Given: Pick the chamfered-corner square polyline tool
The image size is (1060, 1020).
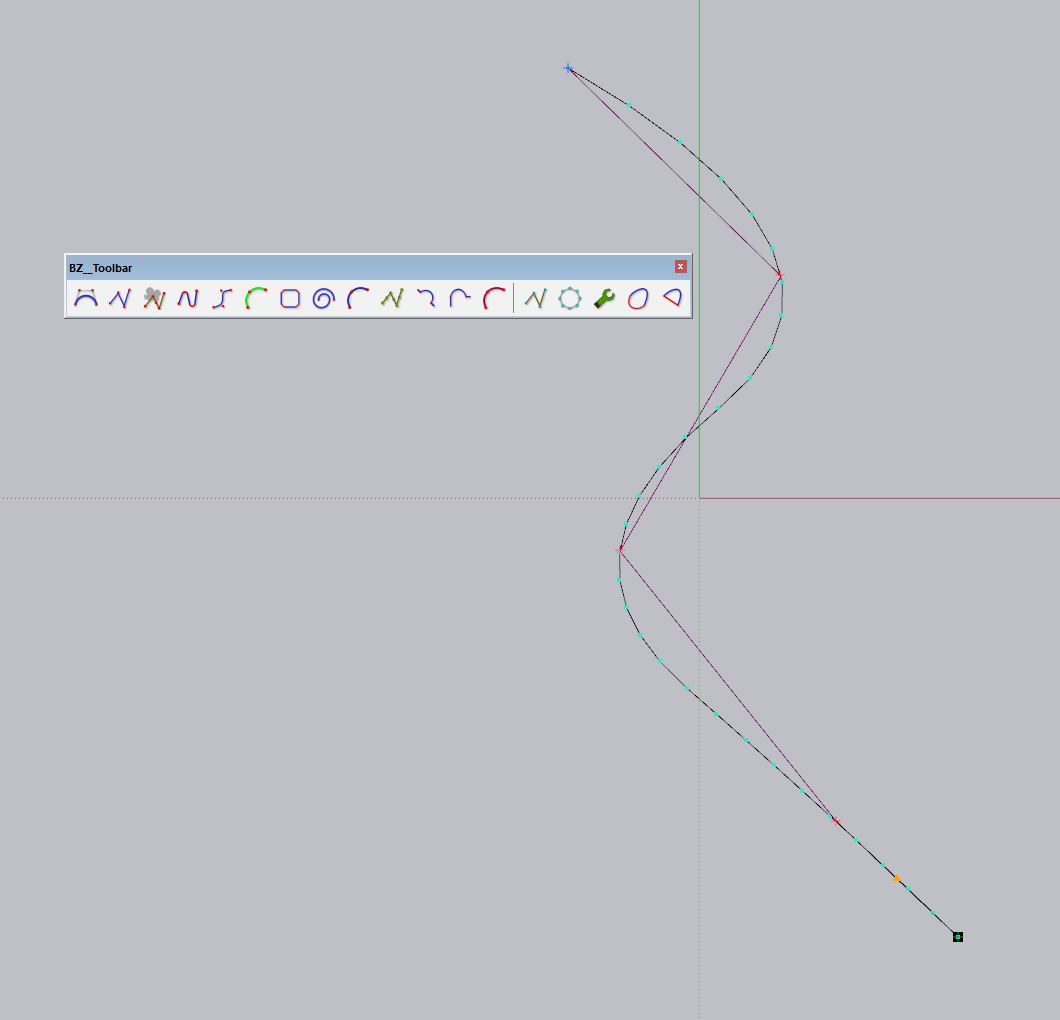Looking at the screenshot, I should [x=290, y=298].
